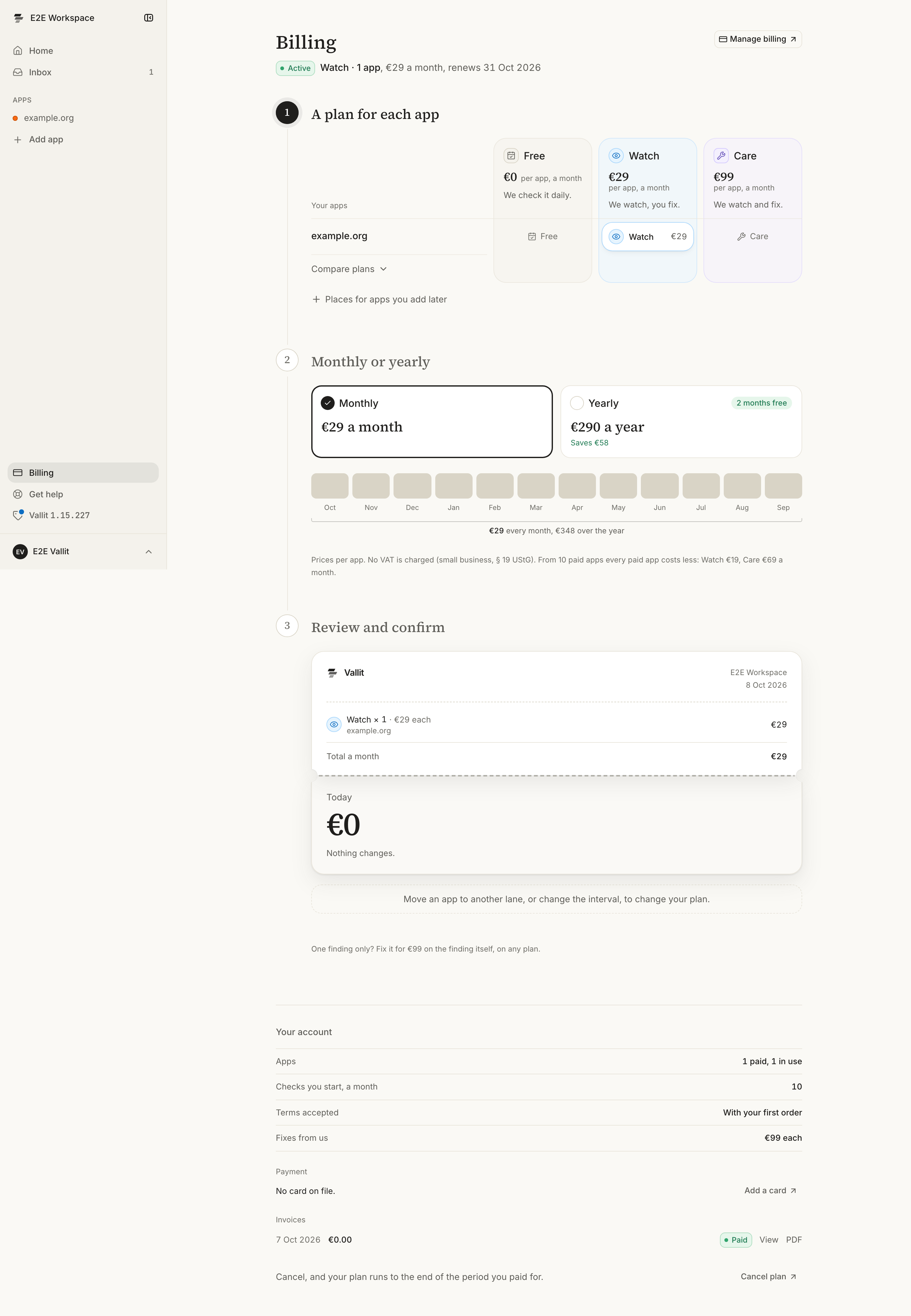Click the Oct month bar
The image size is (911, 1316).
pyautogui.click(x=330, y=486)
